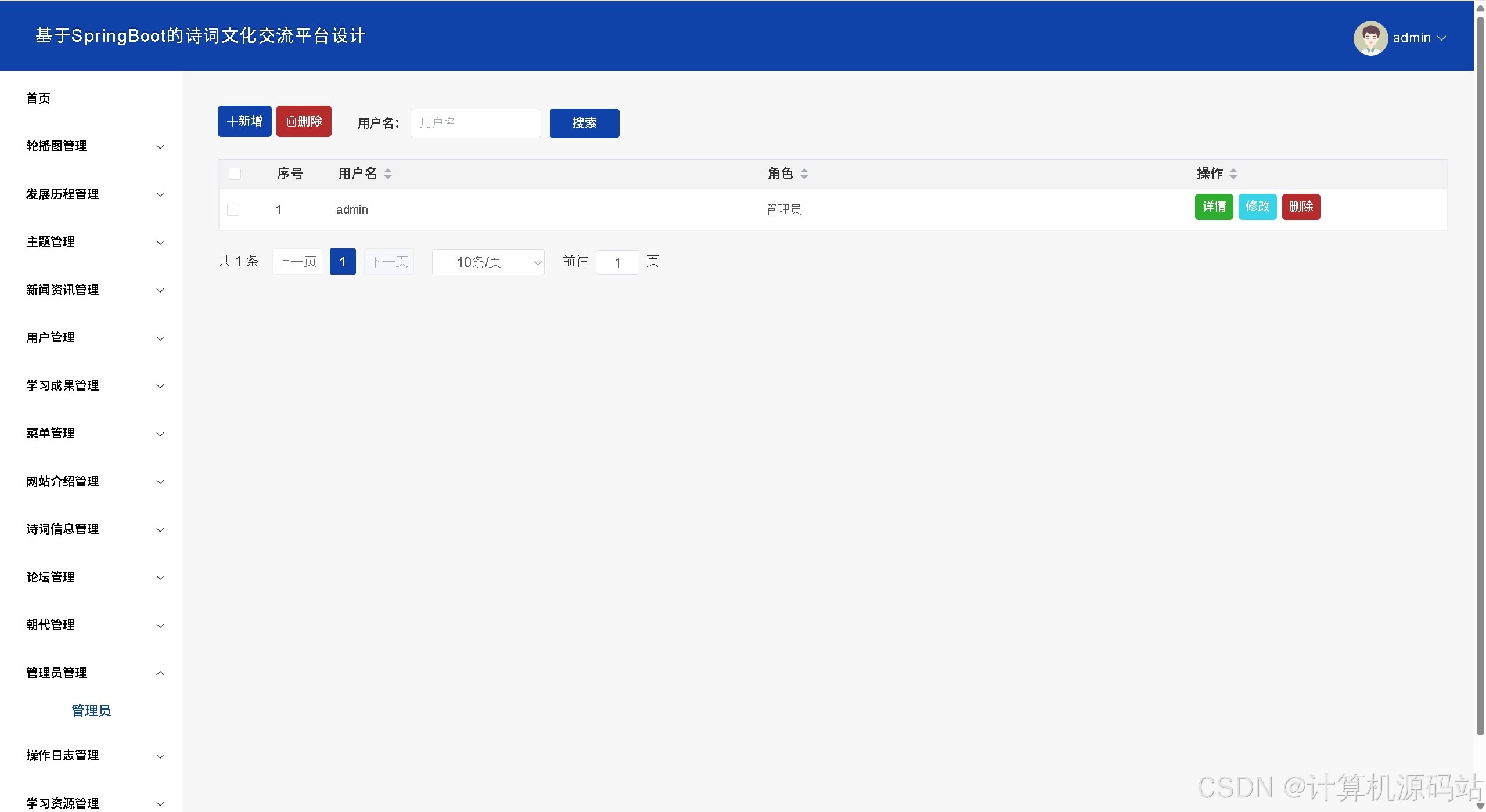Click the red 删除 batch delete button
1486x812 pixels.
tap(304, 121)
